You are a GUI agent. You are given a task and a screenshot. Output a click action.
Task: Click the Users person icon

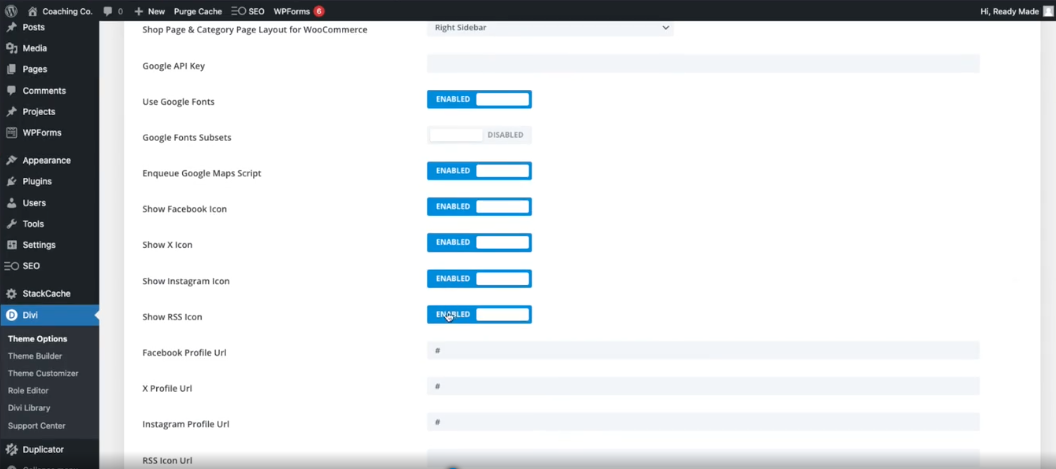11,203
